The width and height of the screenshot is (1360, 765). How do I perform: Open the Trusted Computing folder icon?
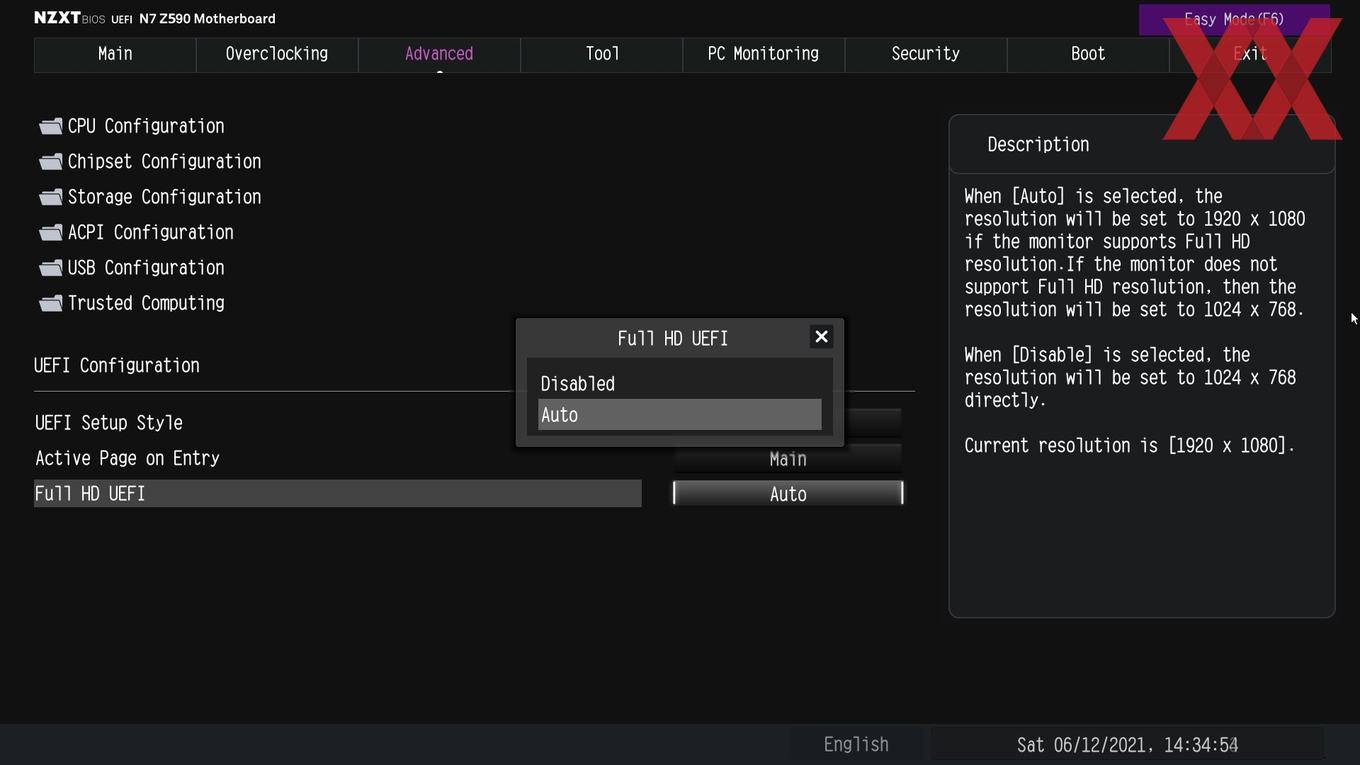pyautogui.click(x=50, y=303)
